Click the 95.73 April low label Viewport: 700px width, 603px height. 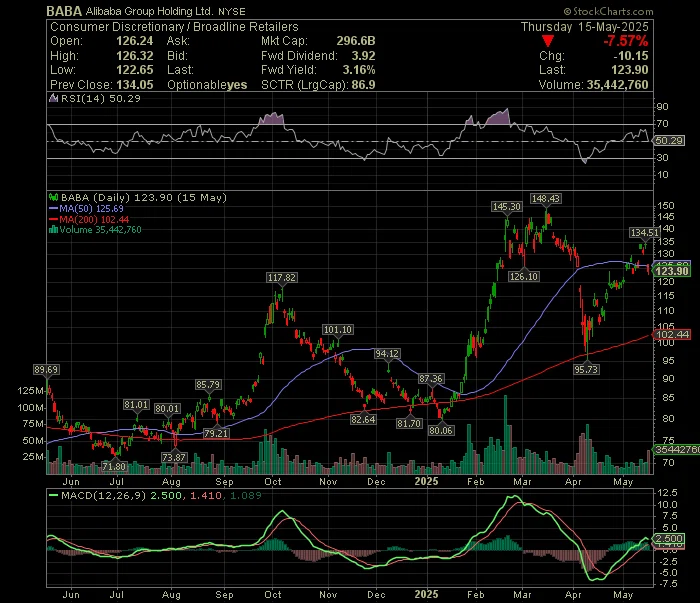pos(586,370)
